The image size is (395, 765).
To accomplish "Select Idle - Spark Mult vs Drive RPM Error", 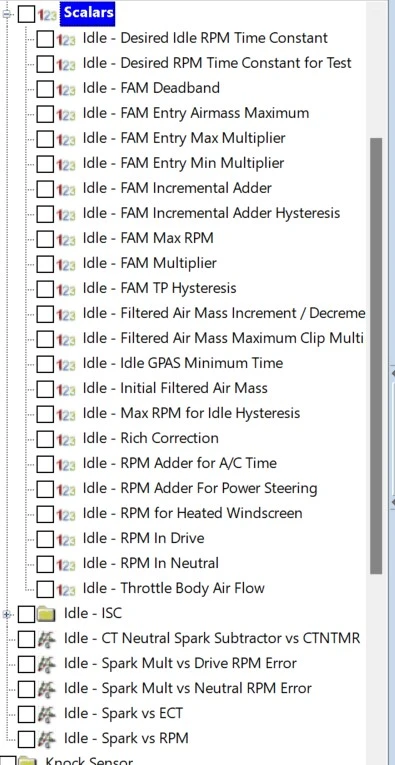I will 180,663.
